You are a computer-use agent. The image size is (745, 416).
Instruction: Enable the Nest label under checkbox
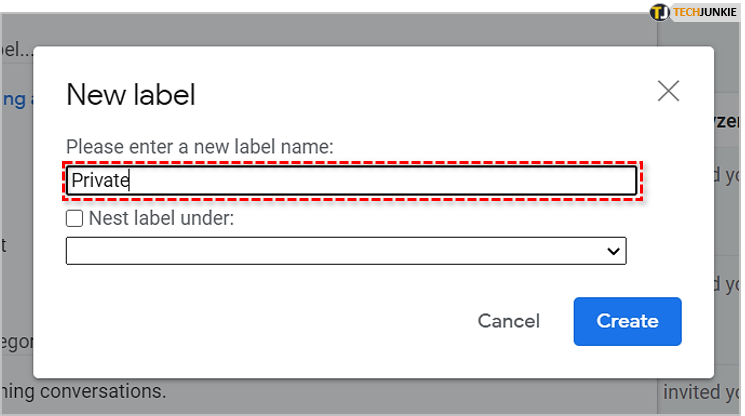74,218
